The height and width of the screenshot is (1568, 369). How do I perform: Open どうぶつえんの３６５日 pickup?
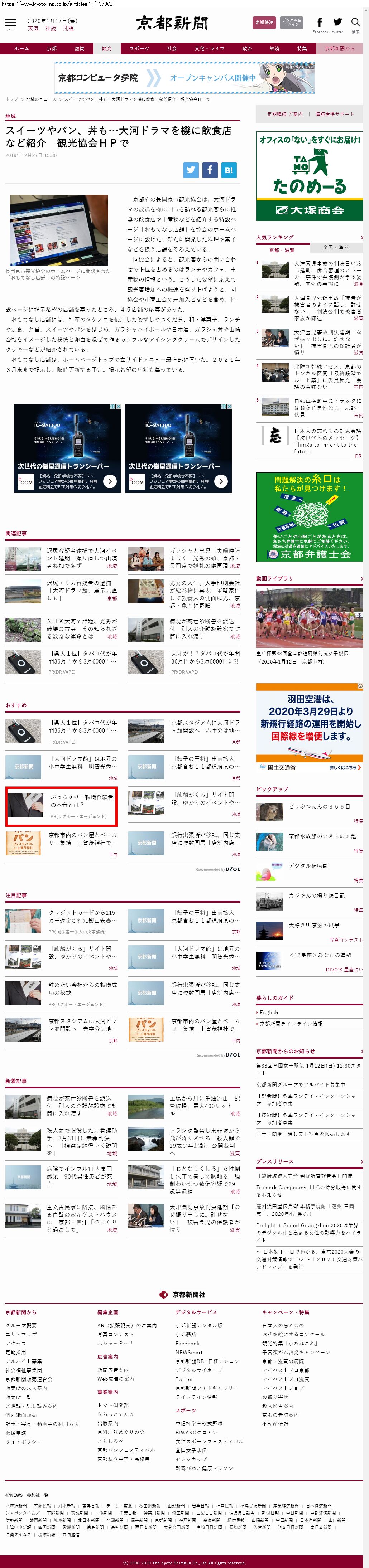319,806
